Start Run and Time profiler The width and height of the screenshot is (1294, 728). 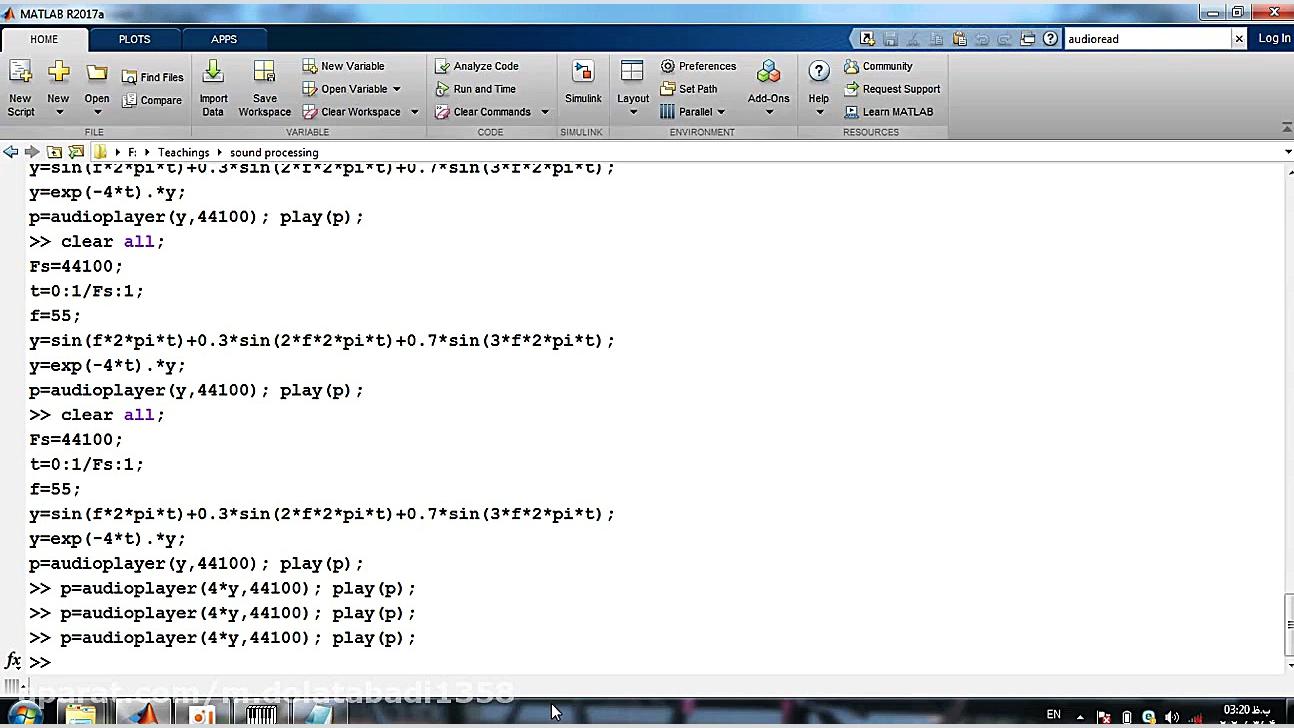pyautogui.click(x=476, y=89)
